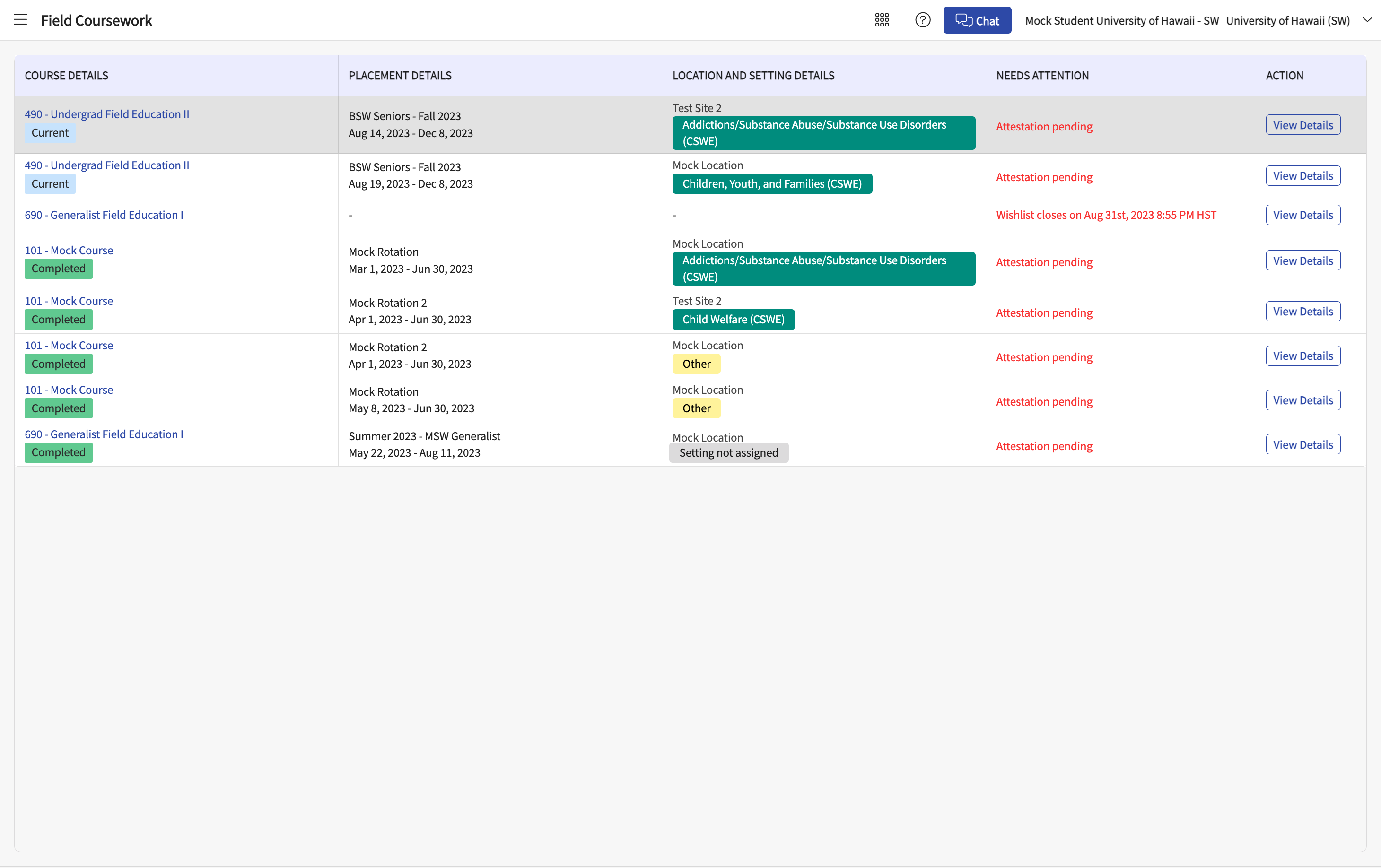Viewport: 1381px width, 868px height.
Task: View Details for Mock Rotation May 8 row
Action: pyautogui.click(x=1302, y=400)
